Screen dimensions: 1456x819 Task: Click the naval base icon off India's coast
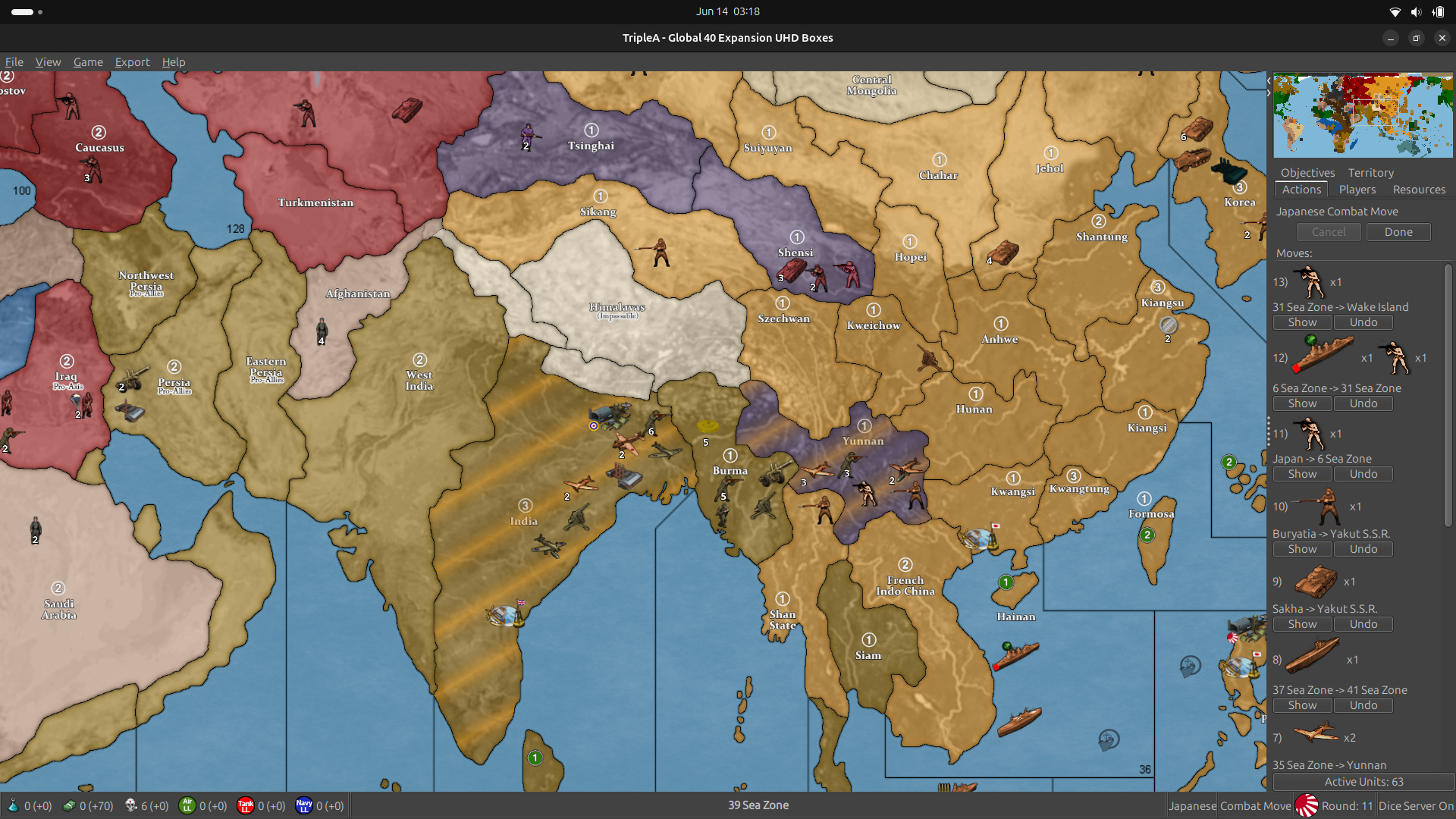pyautogui.click(x=507, y=615)
